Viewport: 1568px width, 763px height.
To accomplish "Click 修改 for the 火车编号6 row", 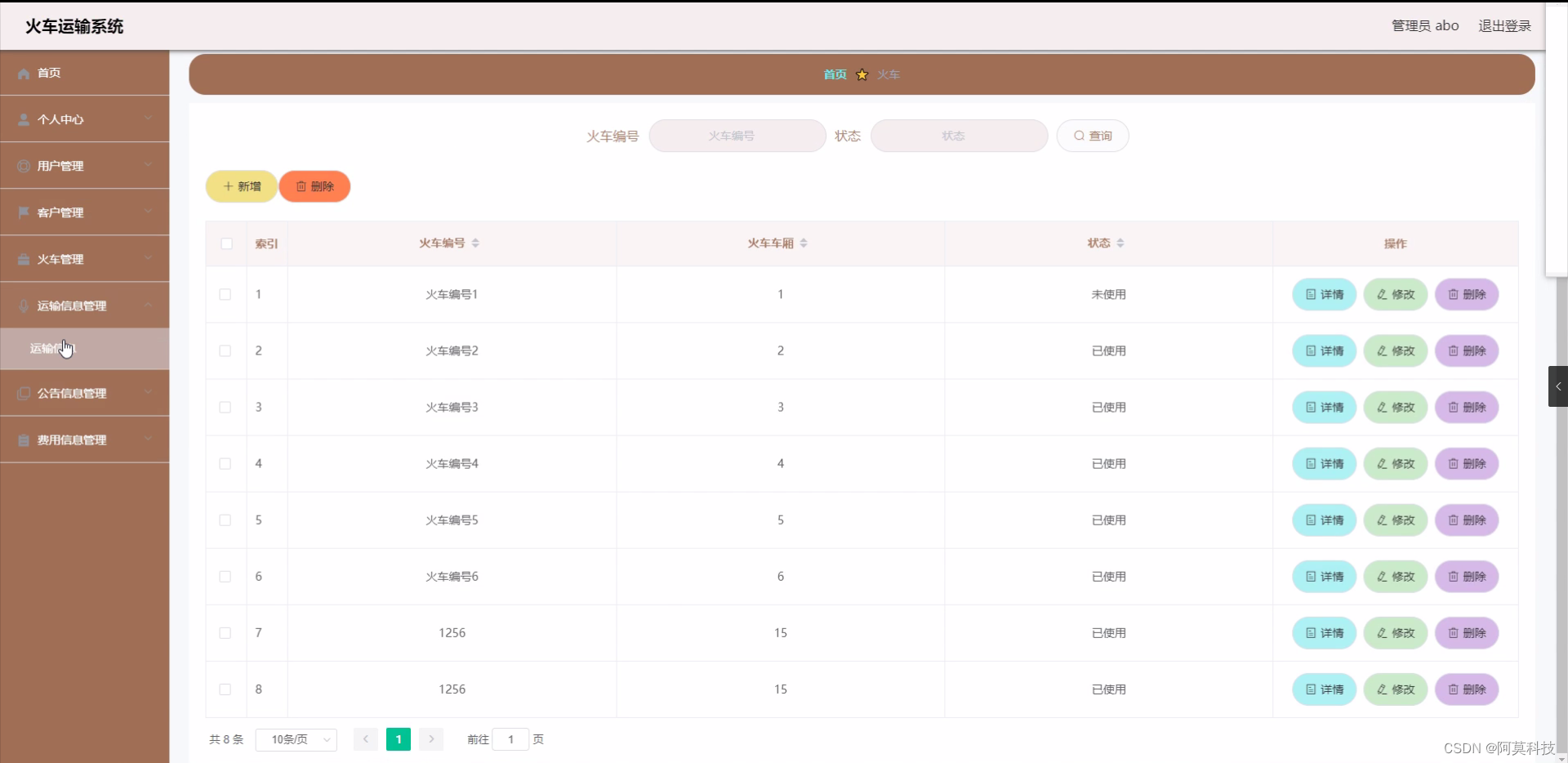I will point(1394,576).
